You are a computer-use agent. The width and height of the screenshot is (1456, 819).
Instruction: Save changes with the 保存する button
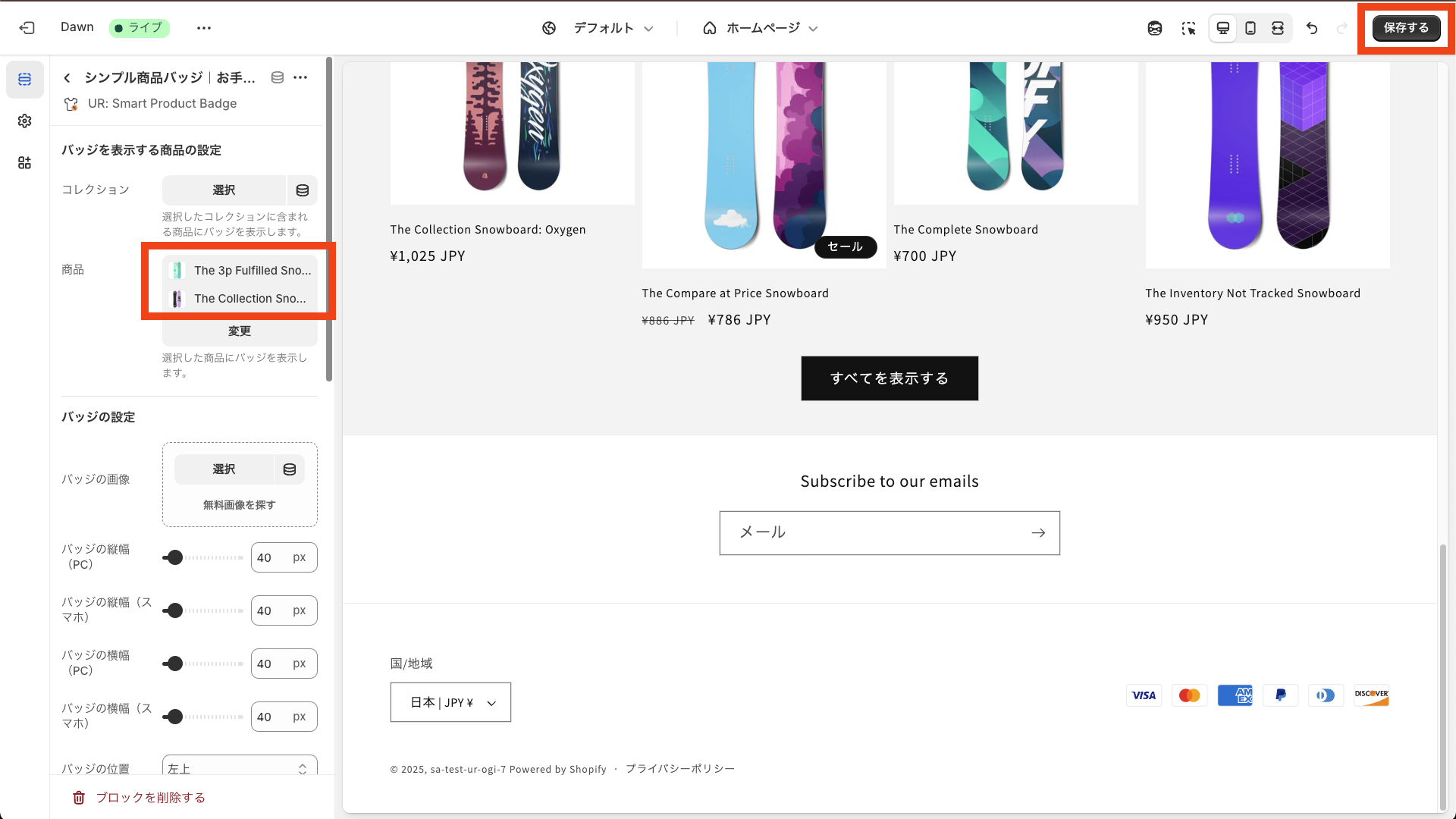pos(1407,28)
